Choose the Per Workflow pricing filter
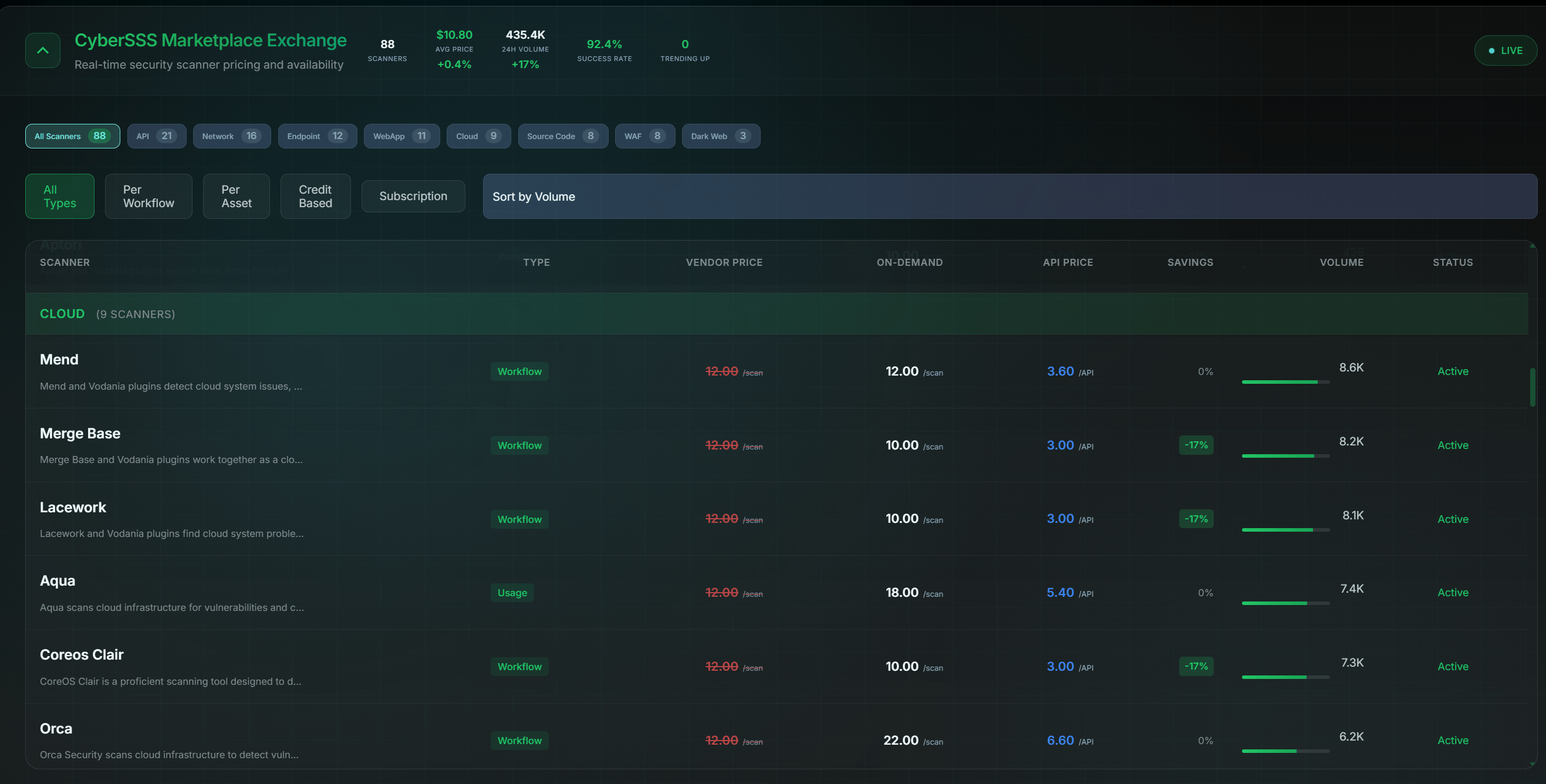 point(148,196)
